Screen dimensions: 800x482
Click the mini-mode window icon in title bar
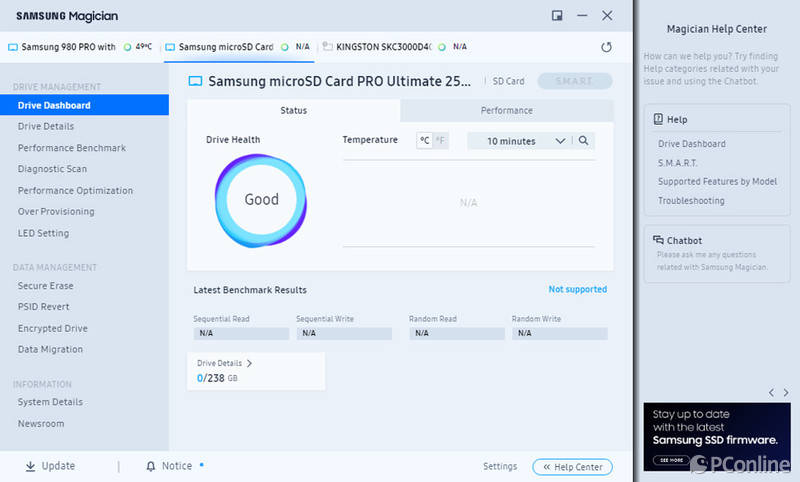[557, 15]
